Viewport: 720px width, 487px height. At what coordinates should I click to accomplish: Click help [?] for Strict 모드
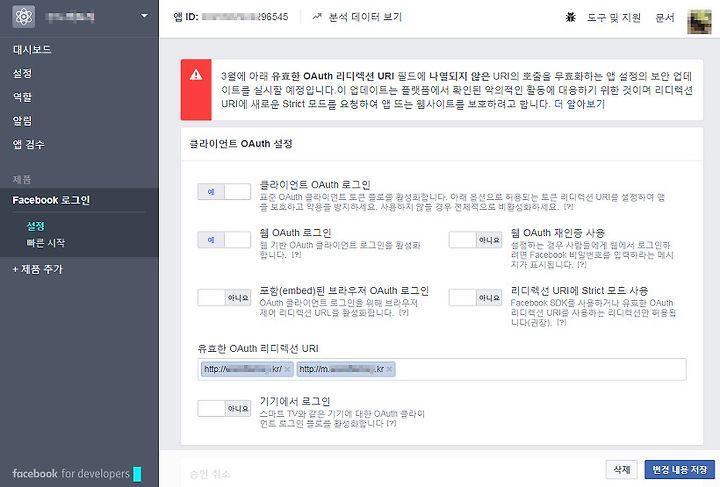562,323
